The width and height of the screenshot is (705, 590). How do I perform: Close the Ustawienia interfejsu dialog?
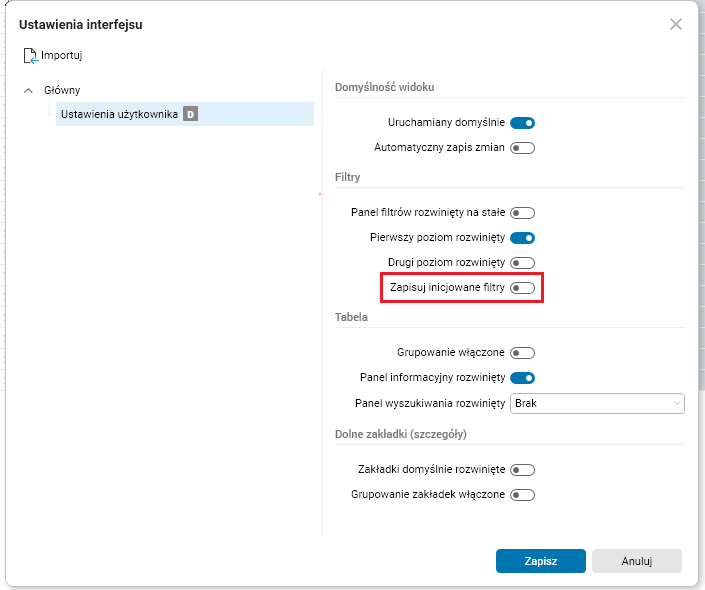click(x=676, y=24)
